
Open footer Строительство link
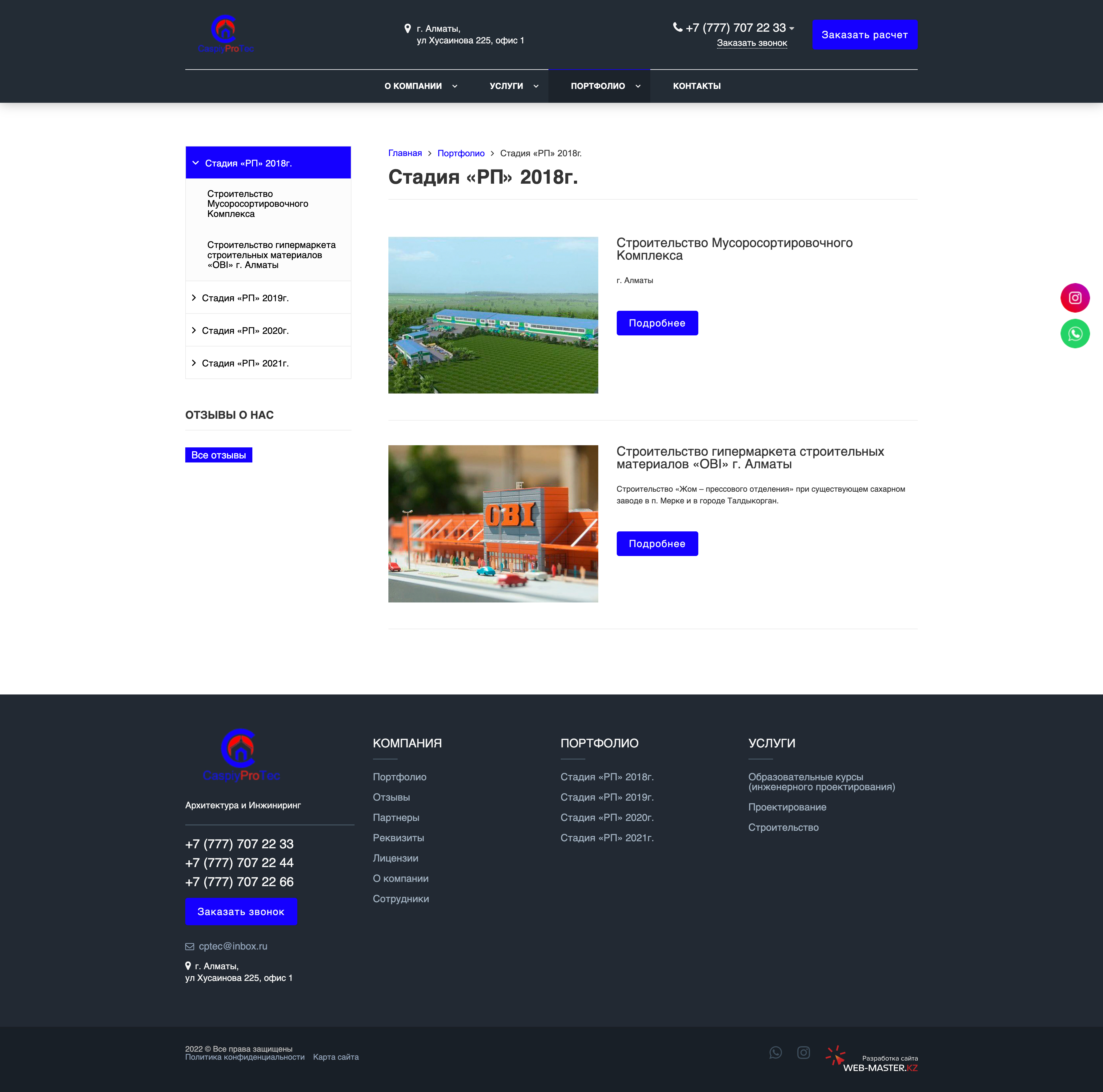click(x=783, y=827)
